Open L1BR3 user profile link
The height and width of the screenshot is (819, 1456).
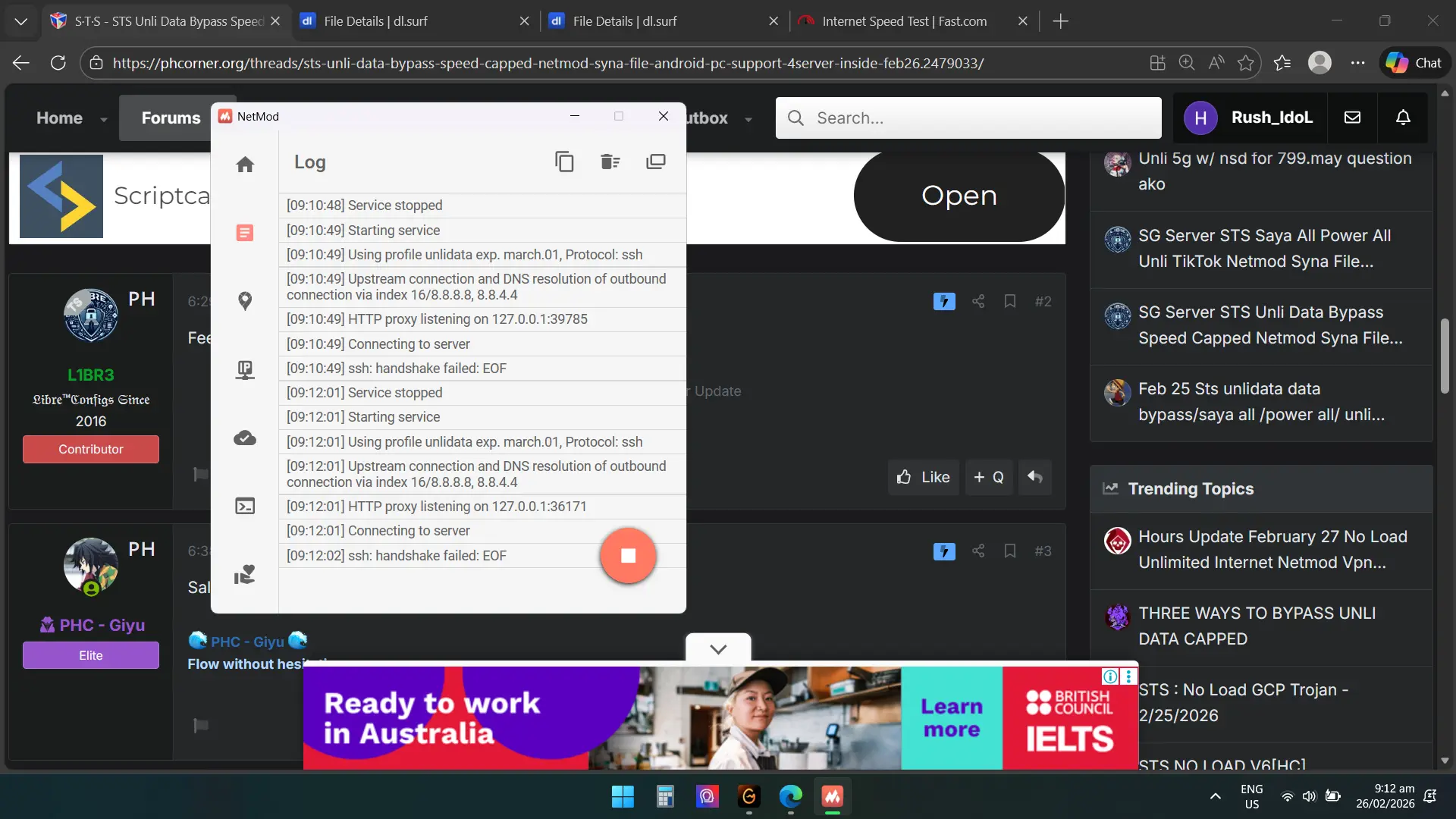pos(90,375)
